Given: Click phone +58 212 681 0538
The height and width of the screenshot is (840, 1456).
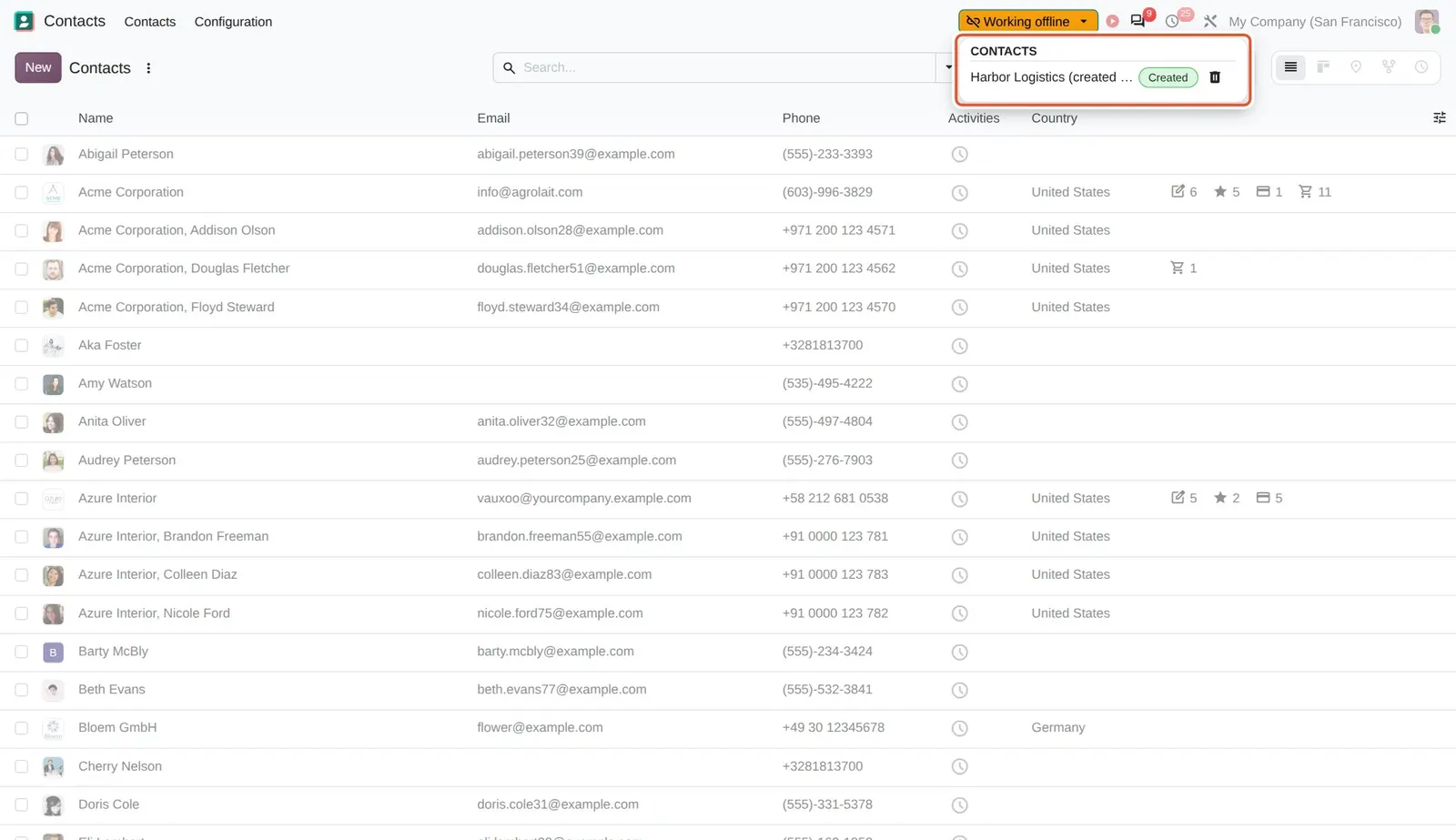Looking at the screenshot, I should click(x=835, y=499).
